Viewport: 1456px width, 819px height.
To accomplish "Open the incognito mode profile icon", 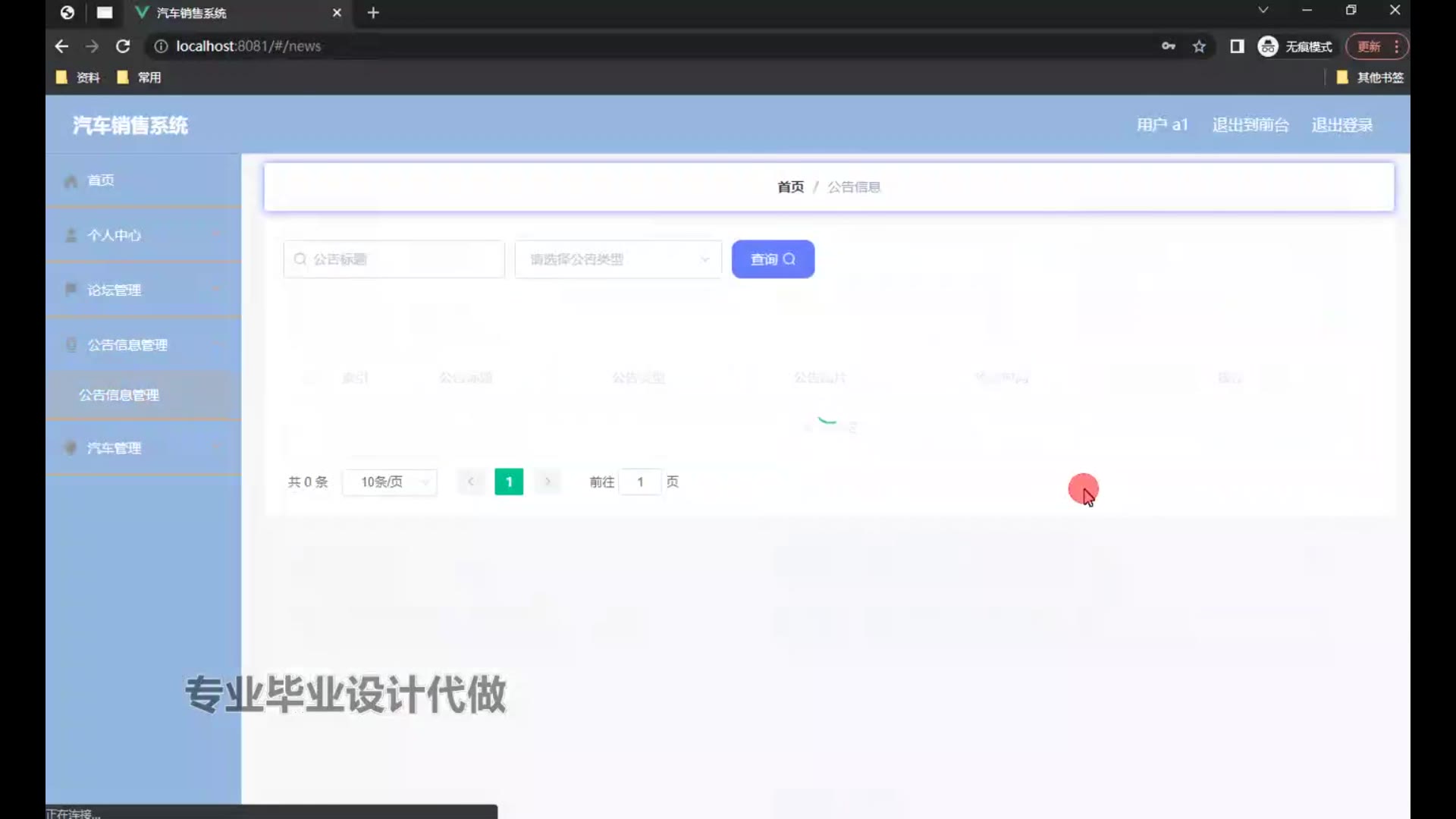I will tap(1268, 46).
